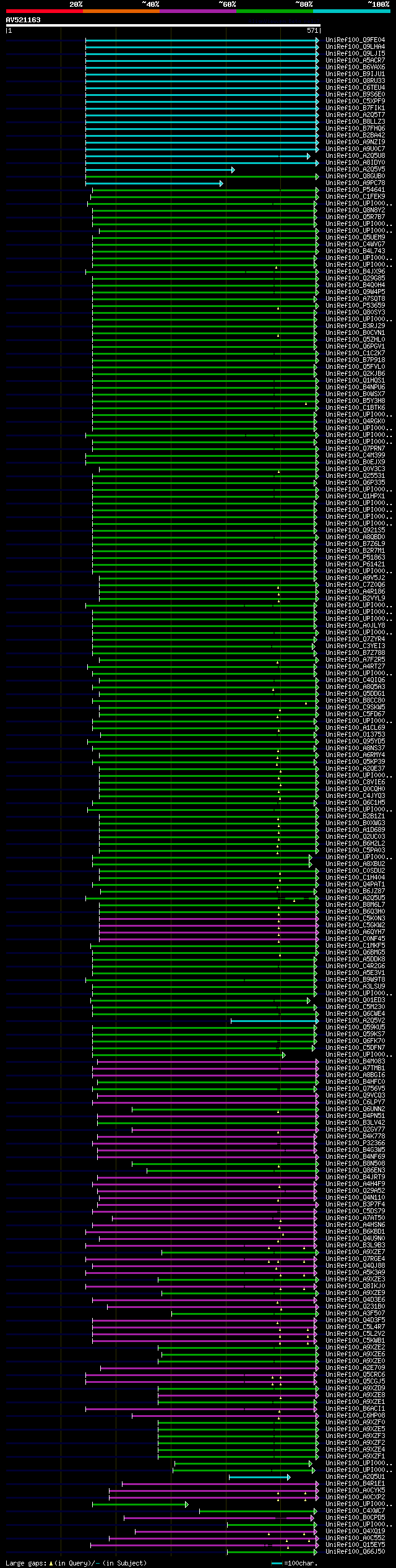Select hit label UniRef100_A5DDK8

pos(355,959)
